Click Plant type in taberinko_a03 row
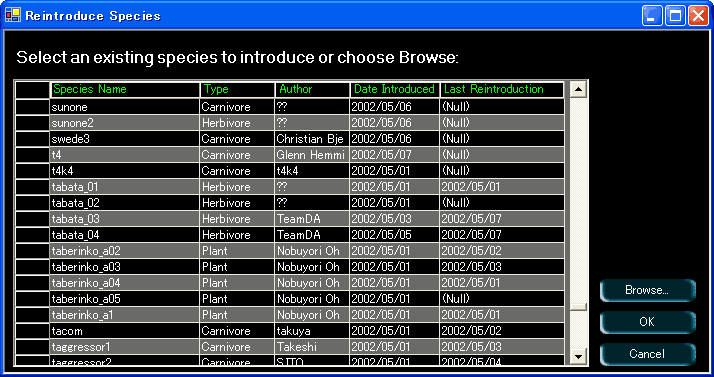Viewport: 714px width, 377px height. (238, 267)
